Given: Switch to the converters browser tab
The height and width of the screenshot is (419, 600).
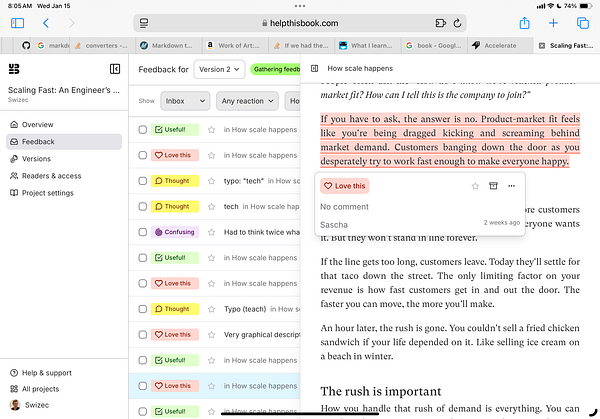Looking at the screenshot, I should (x=102, y=46).
